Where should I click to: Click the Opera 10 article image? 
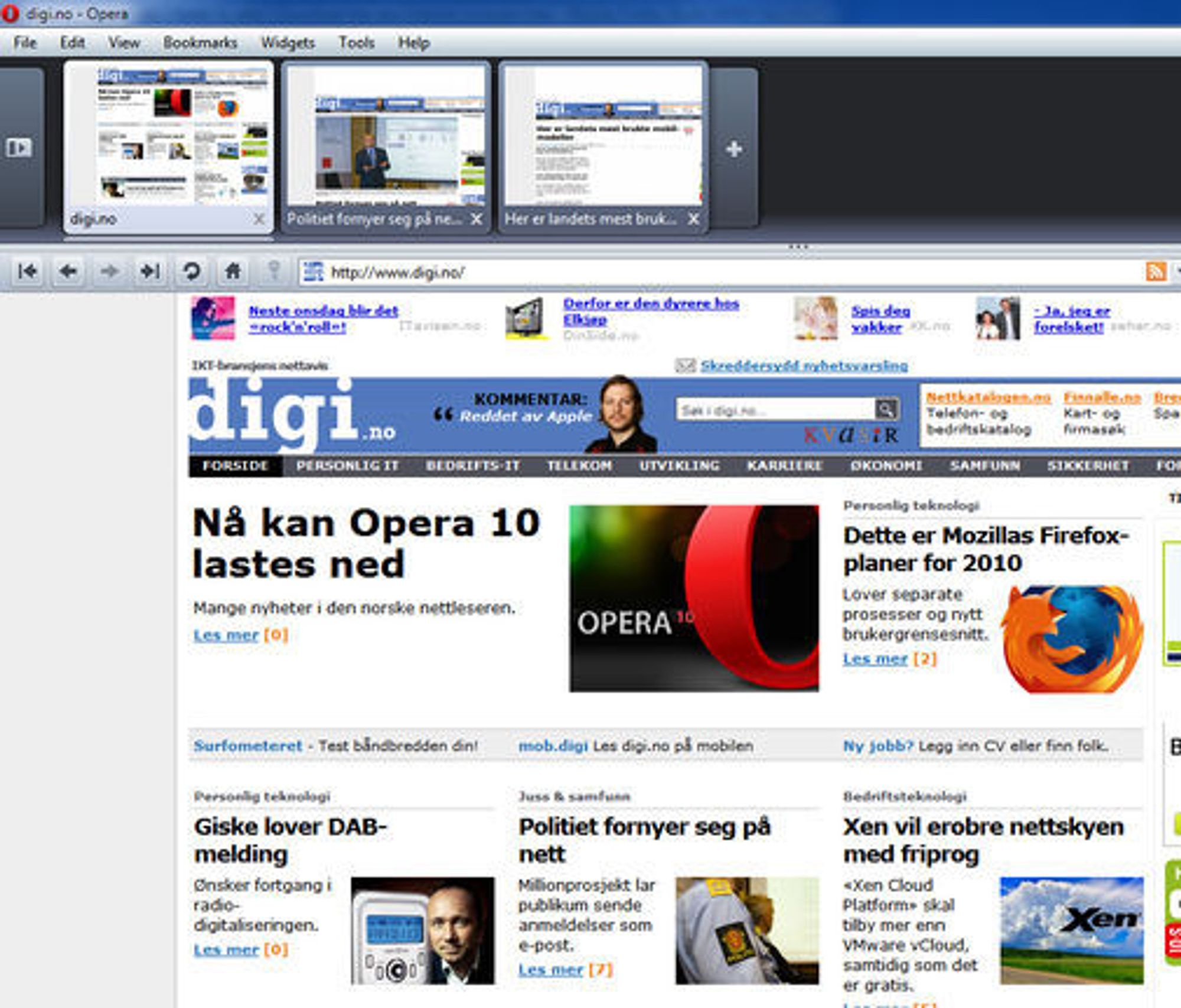point(694,598)
